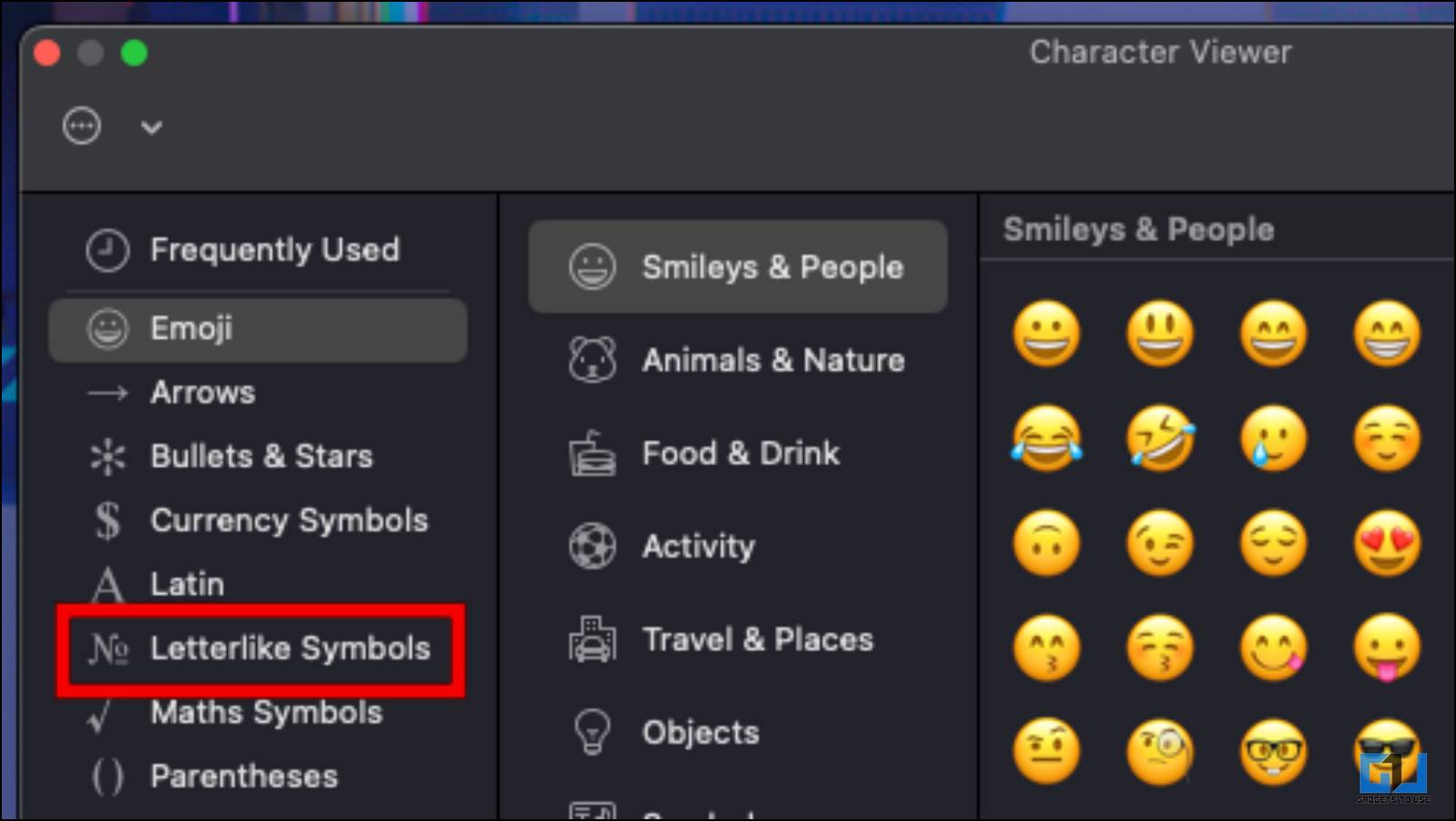Select Travel & Places subcategory
Screen dimensions: 1456x821
[x=738, y=640]
